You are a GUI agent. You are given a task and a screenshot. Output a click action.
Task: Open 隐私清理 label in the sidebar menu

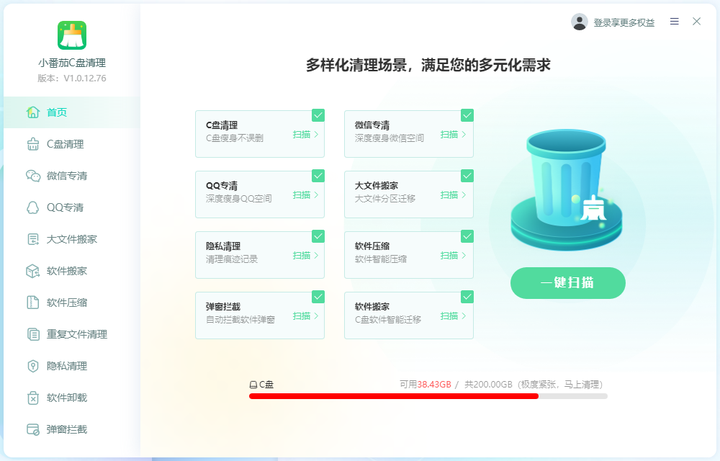pos(67,366)
